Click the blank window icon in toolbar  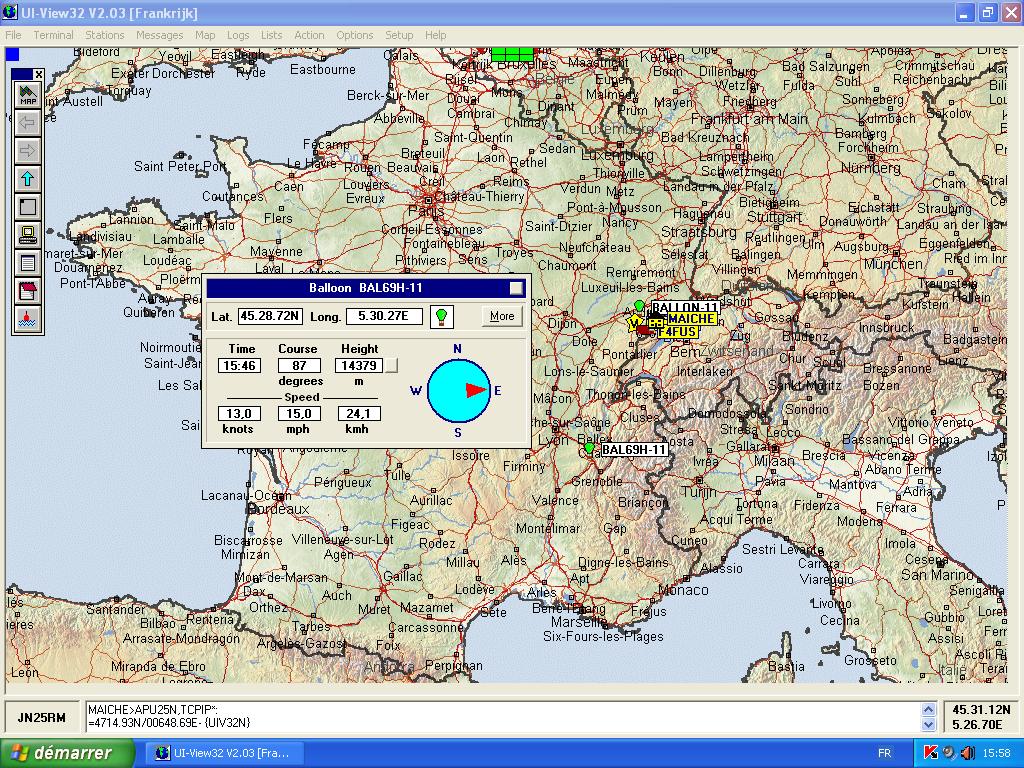pos(28,207)
